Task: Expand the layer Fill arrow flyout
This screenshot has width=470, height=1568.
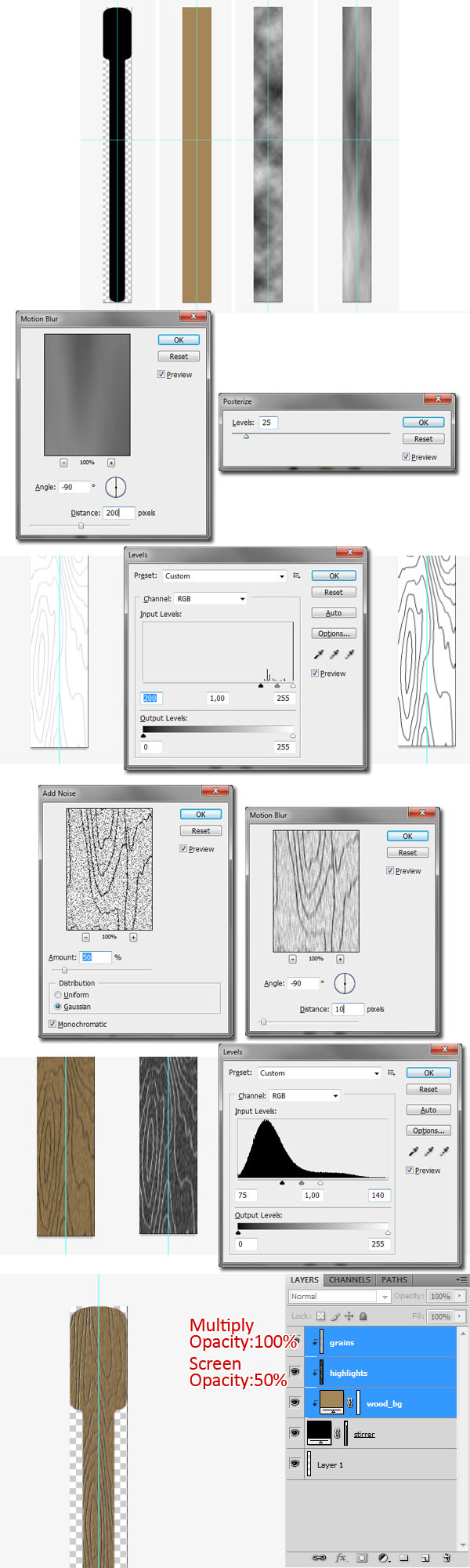Action: coord(460,1316)
